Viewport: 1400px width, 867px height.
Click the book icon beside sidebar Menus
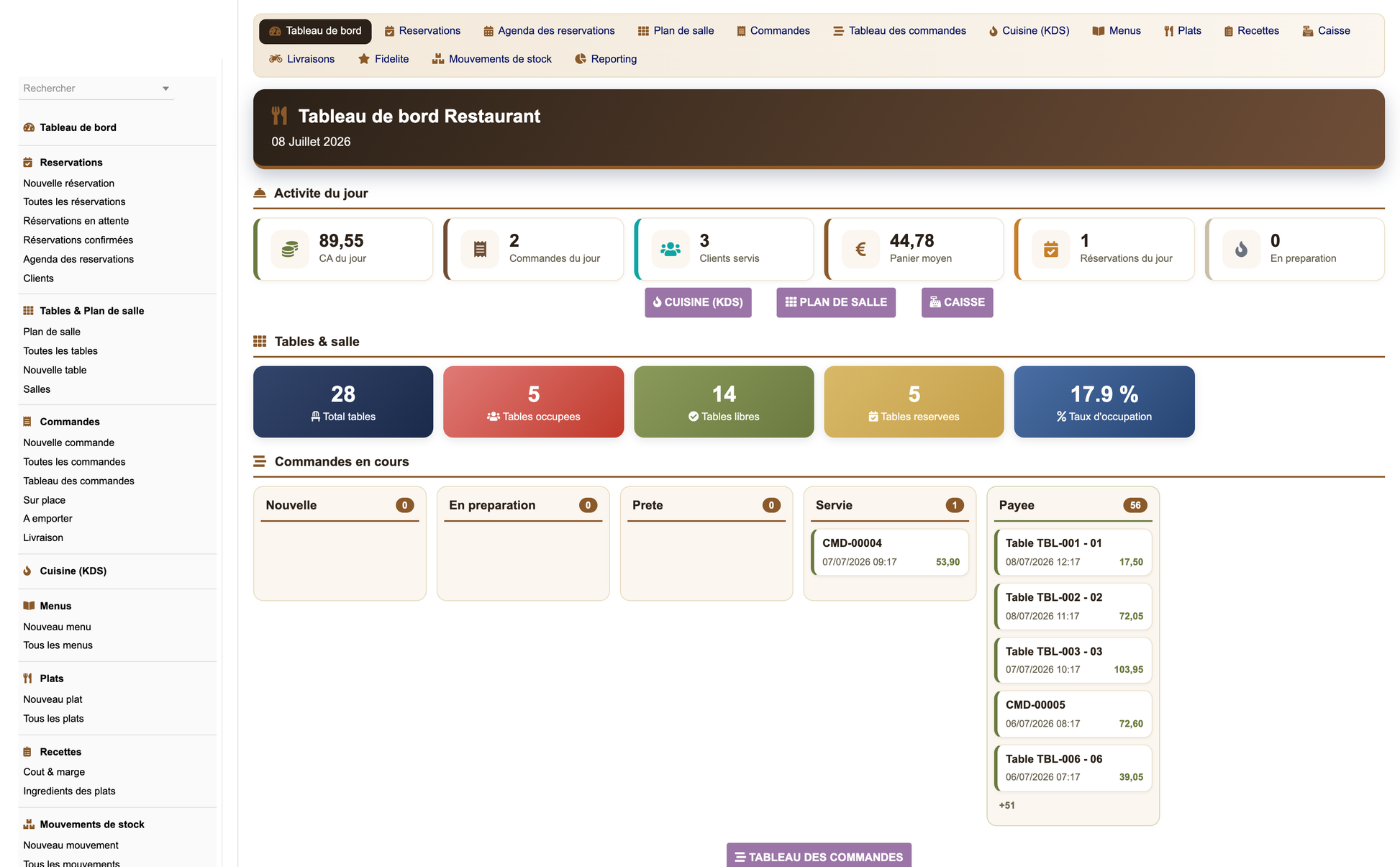coord(29,606)
